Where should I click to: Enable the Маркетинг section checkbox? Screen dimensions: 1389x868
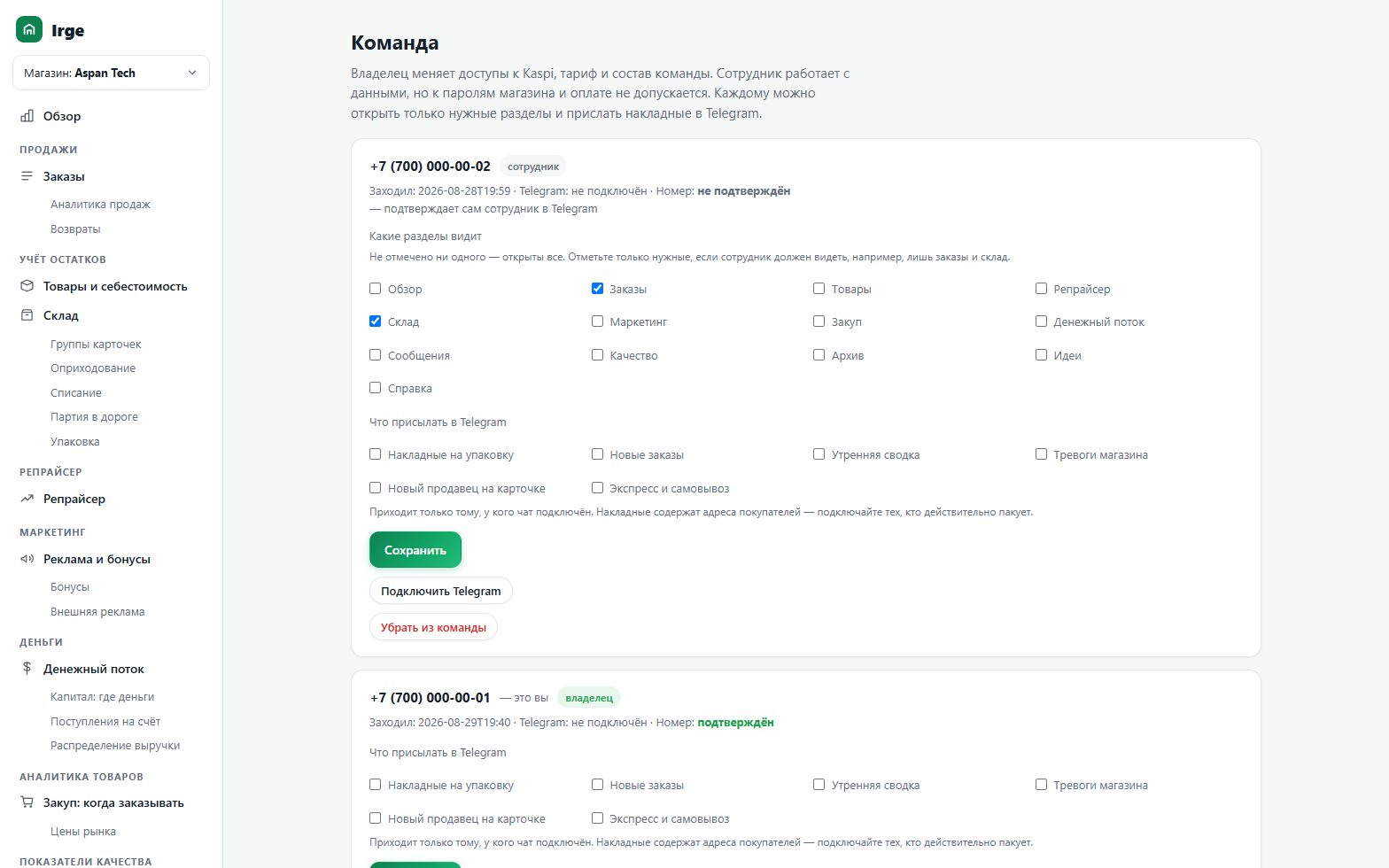pos(597,322)
